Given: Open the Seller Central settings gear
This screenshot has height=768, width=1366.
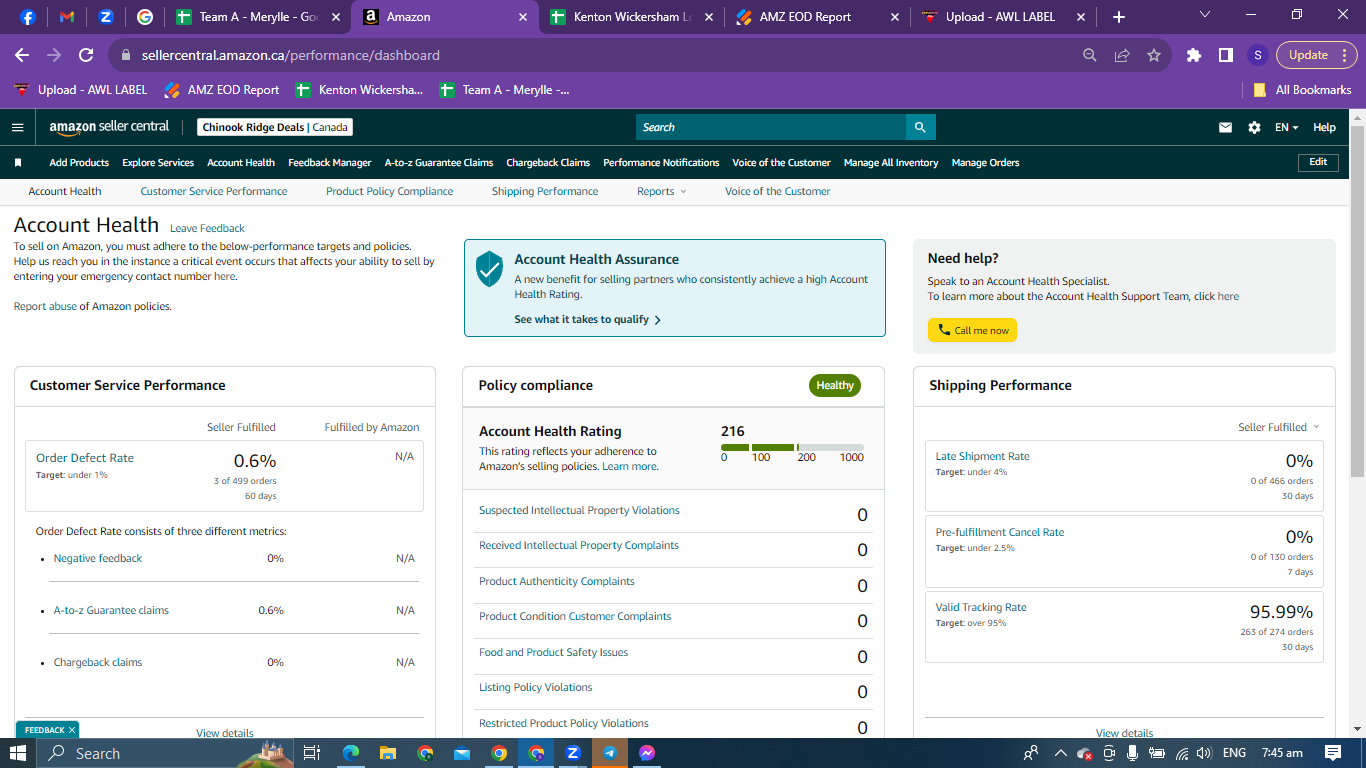Looking at the screenshot, I should [1254, 127].
